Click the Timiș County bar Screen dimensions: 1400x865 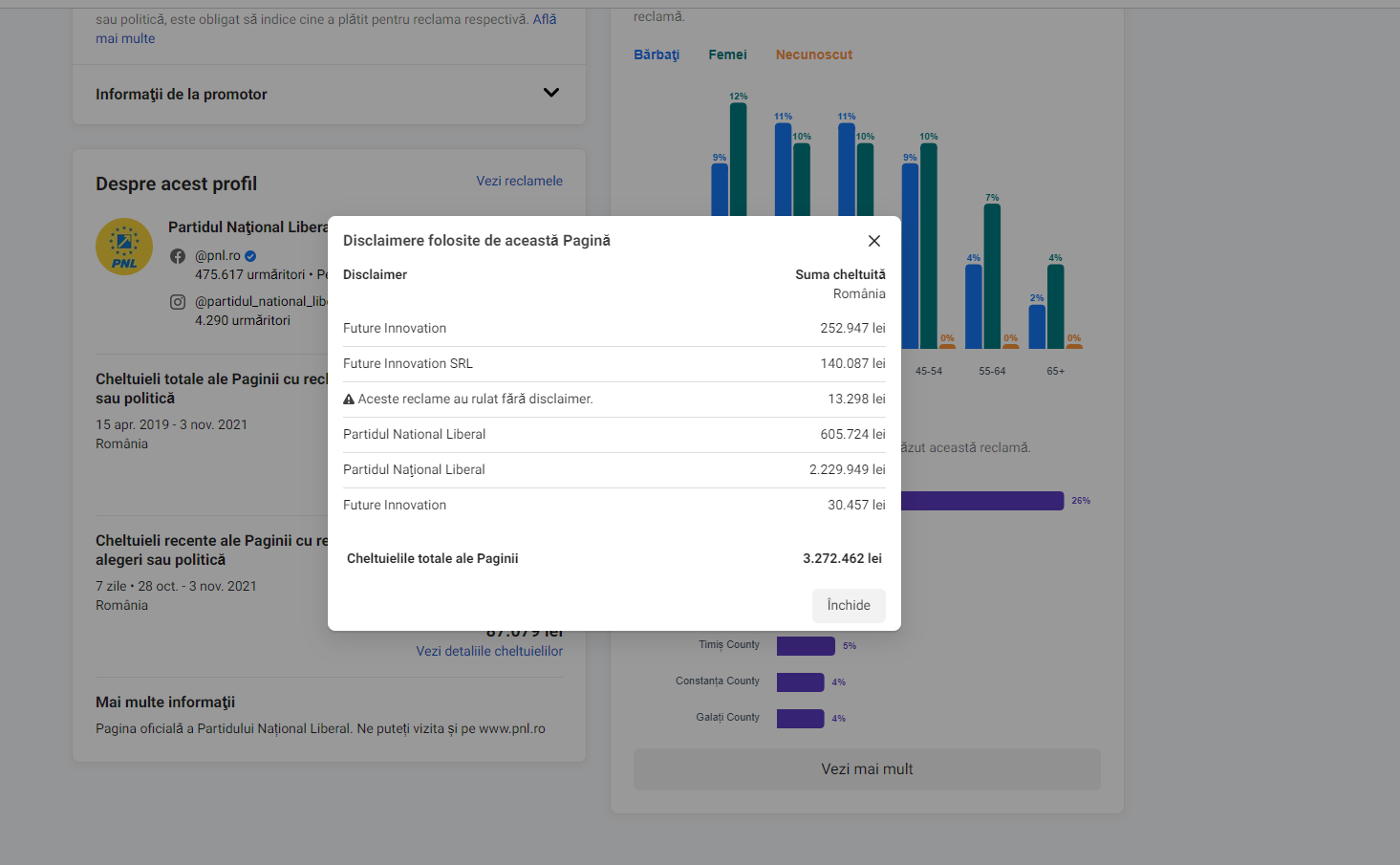[806, 646]
